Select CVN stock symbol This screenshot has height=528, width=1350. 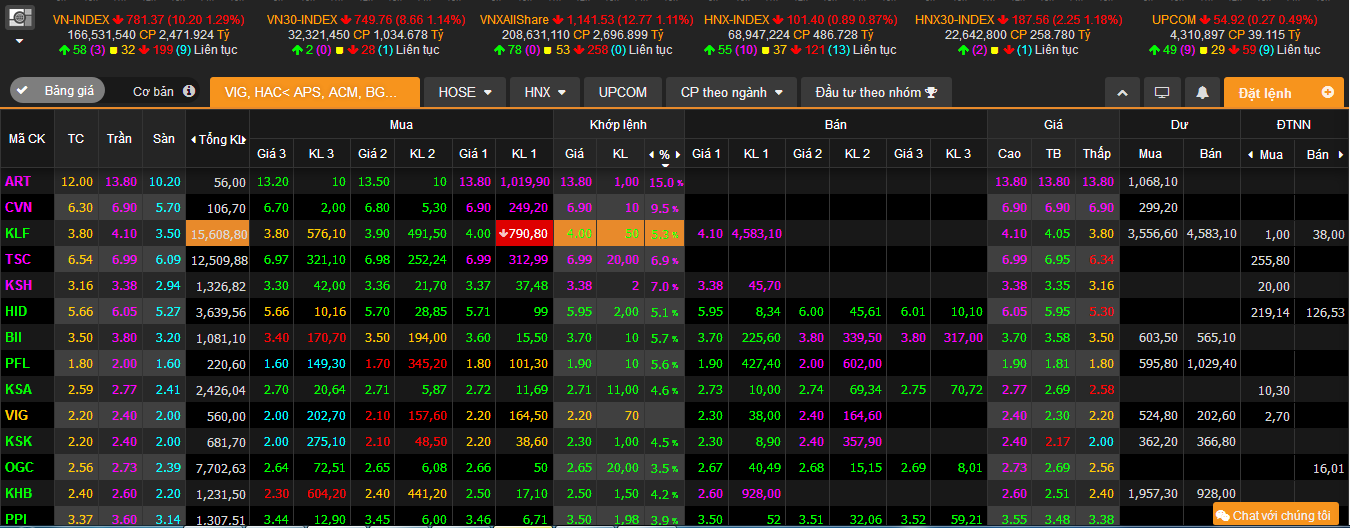point(19,207)
